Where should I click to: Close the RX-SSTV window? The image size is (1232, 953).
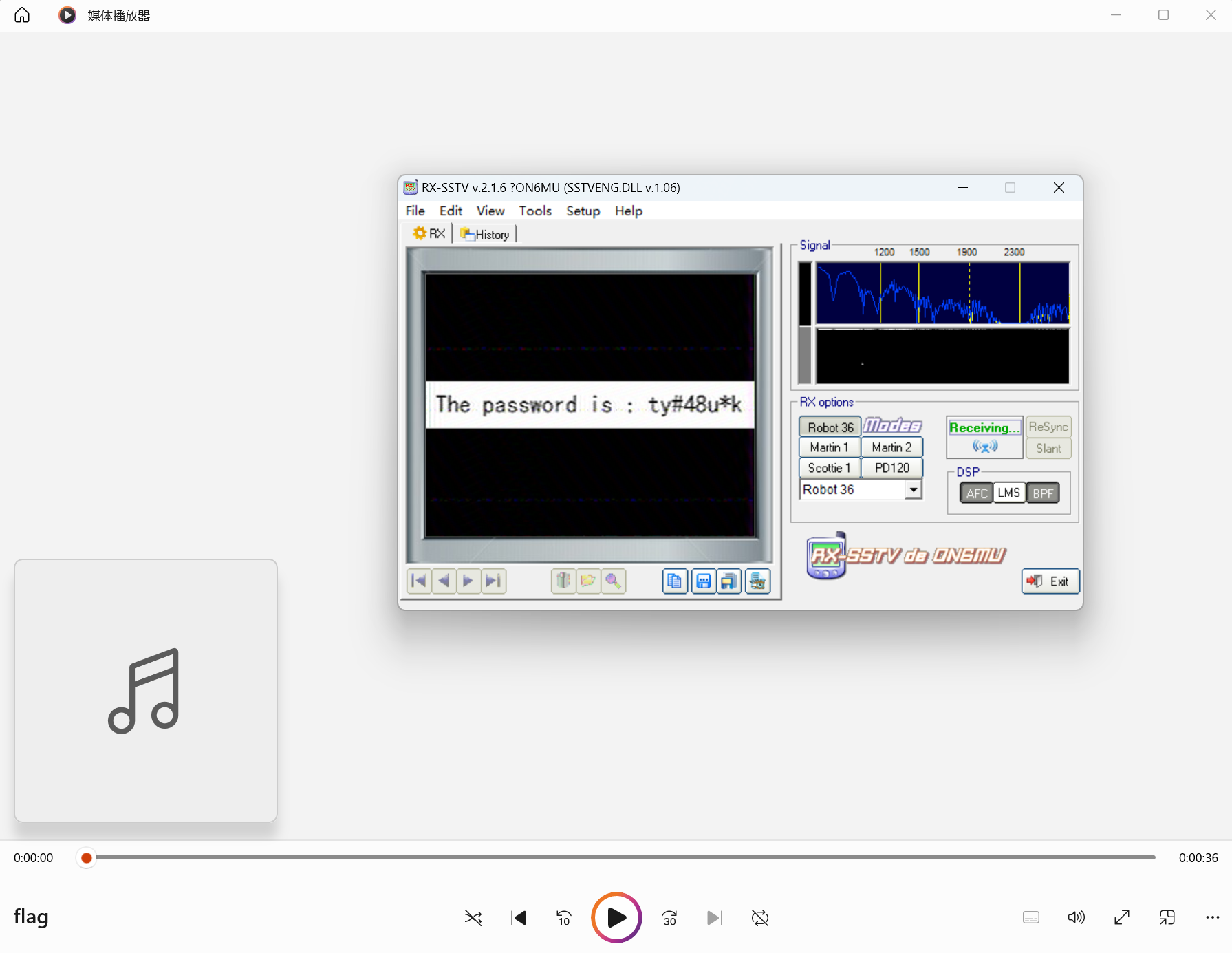pyautogui.click(x=1059, y=187)
